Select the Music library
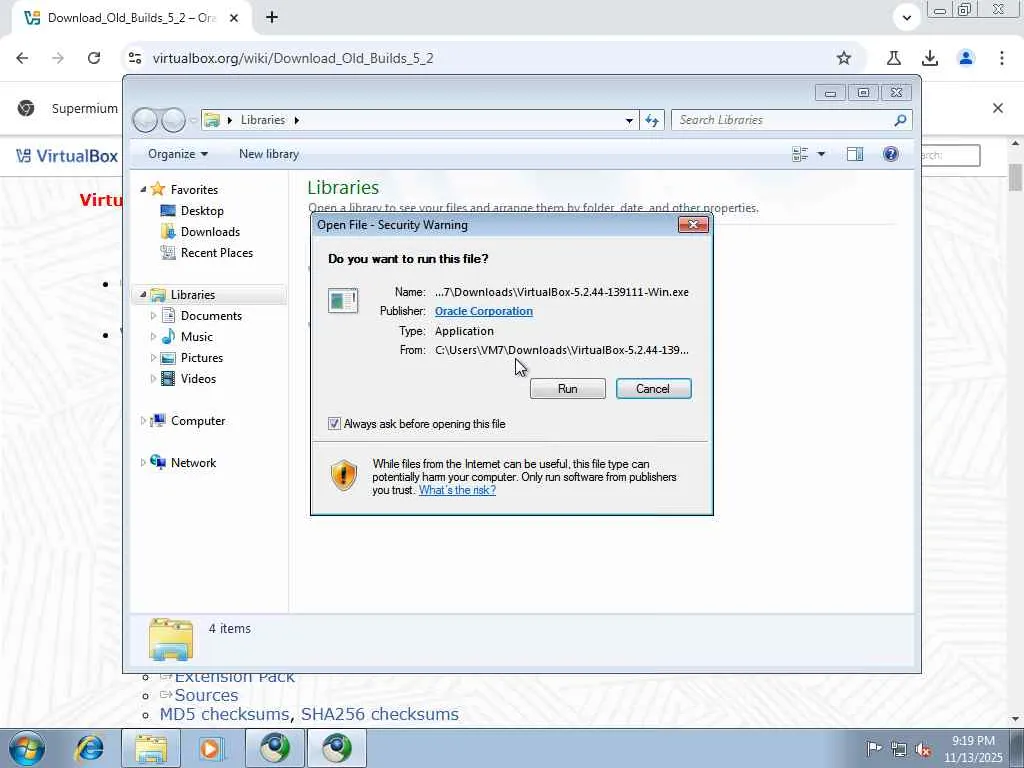The height and width of the screenshot is (768, 1024). click(197, 337)
